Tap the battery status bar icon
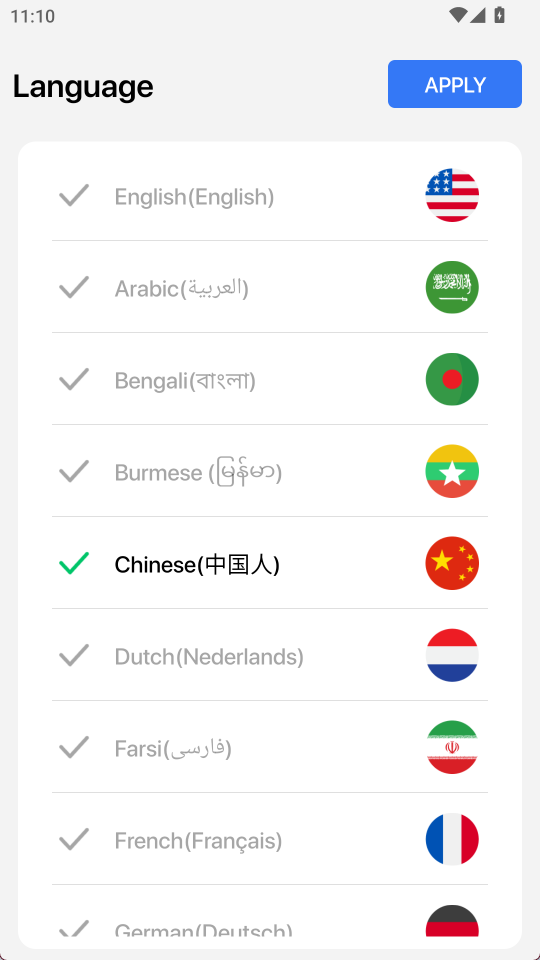This screenshot has width=540, height=960. 500,15
